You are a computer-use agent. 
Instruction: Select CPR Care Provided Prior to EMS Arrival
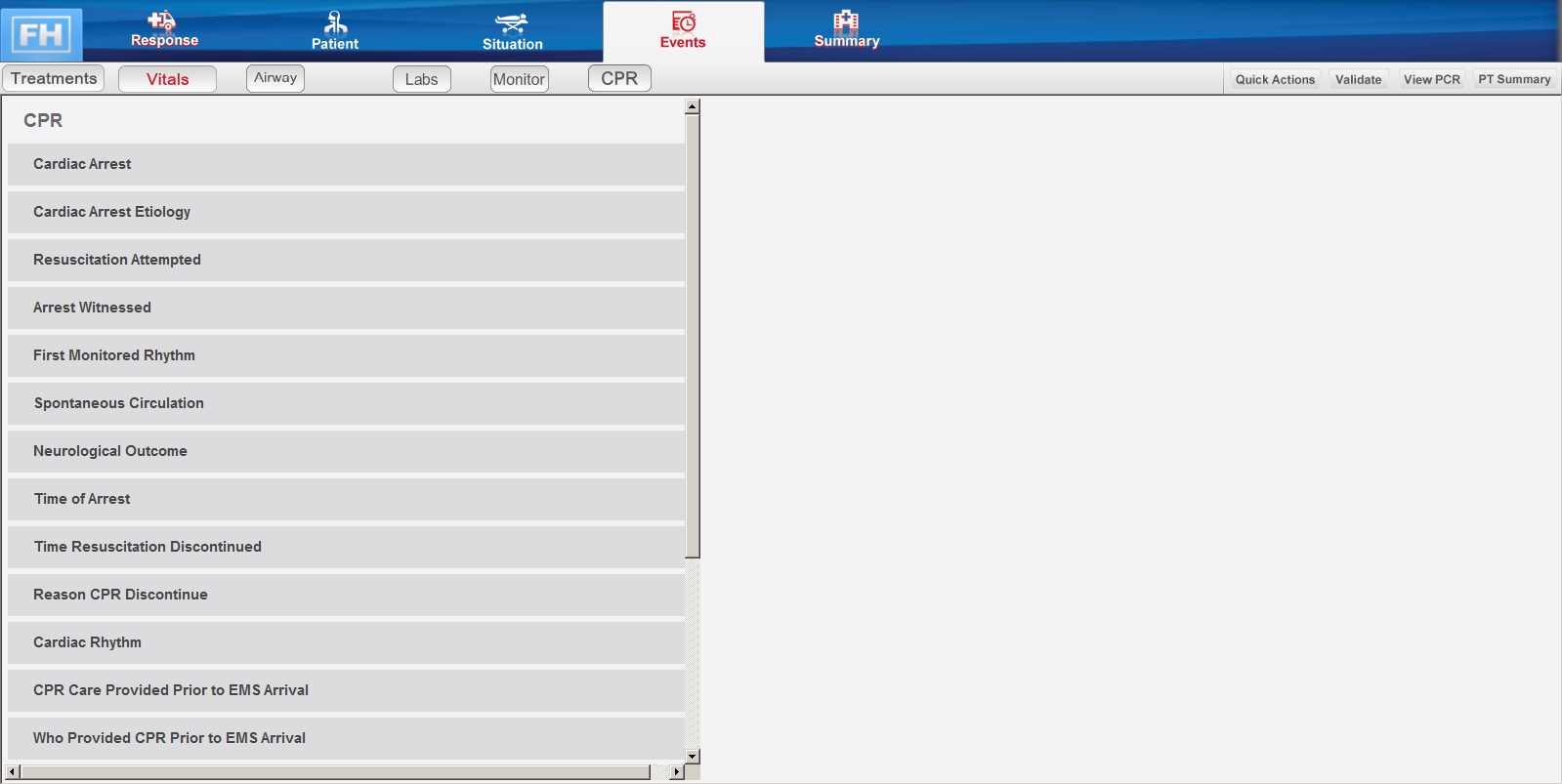click(x=346, y=690)
